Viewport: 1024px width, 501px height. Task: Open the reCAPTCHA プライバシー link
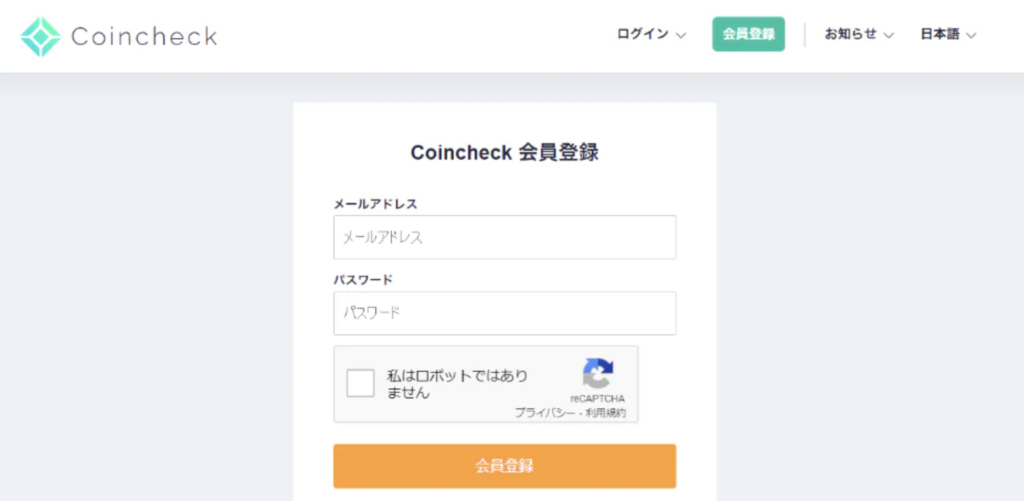click(x=545, y=413)
